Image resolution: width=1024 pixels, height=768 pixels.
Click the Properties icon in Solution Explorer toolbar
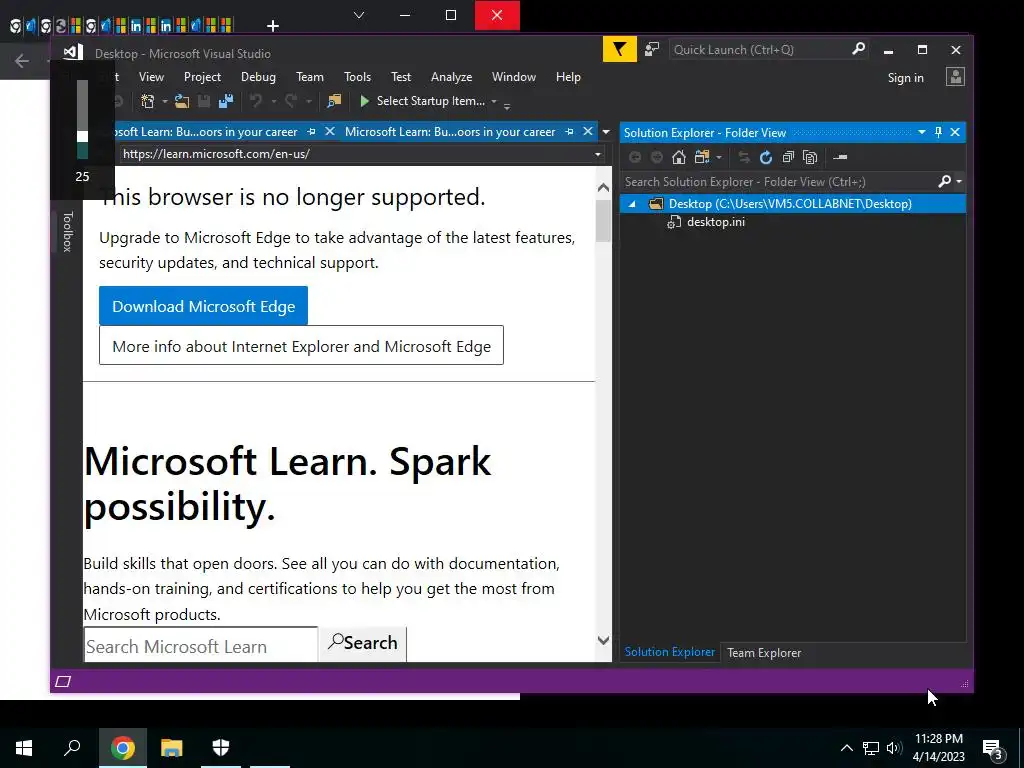[840, 157]
